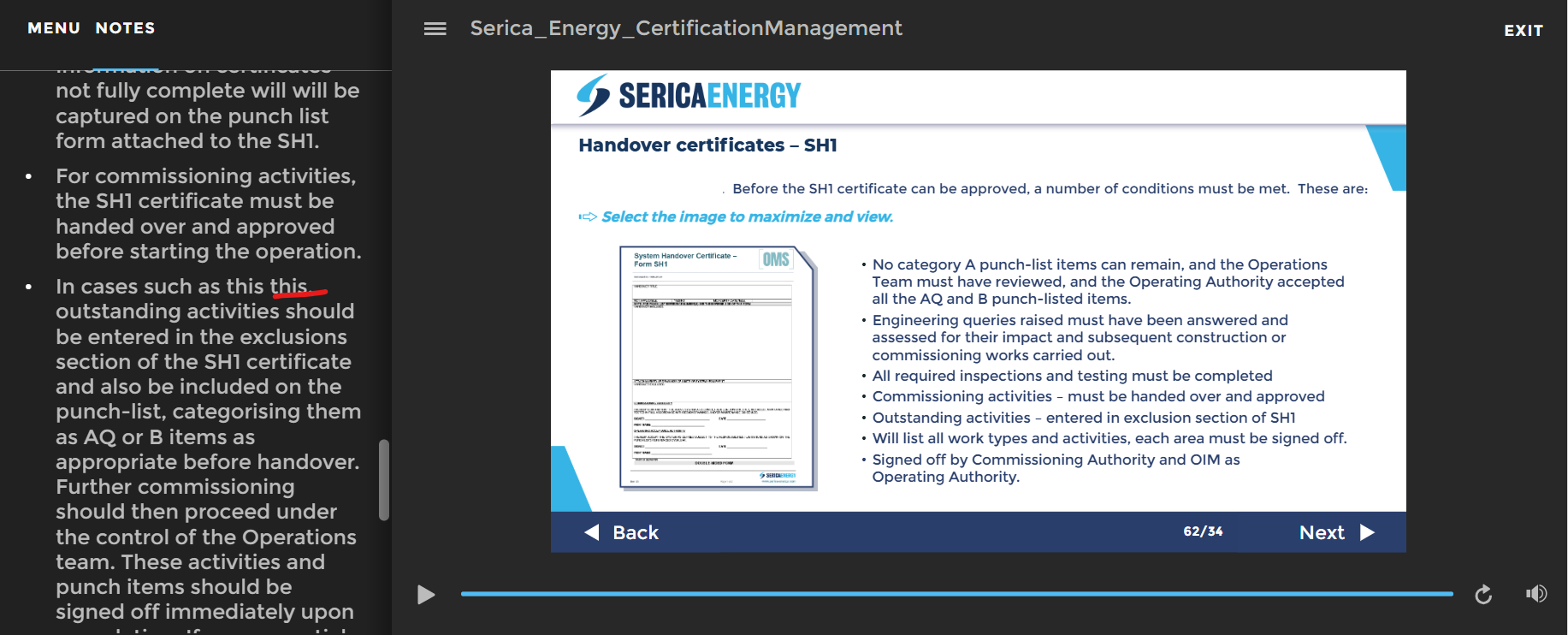Click note 'For commissioning activities, the SH1'
The width and height of the screenshot is (1568, 635).
pos(209,214)
